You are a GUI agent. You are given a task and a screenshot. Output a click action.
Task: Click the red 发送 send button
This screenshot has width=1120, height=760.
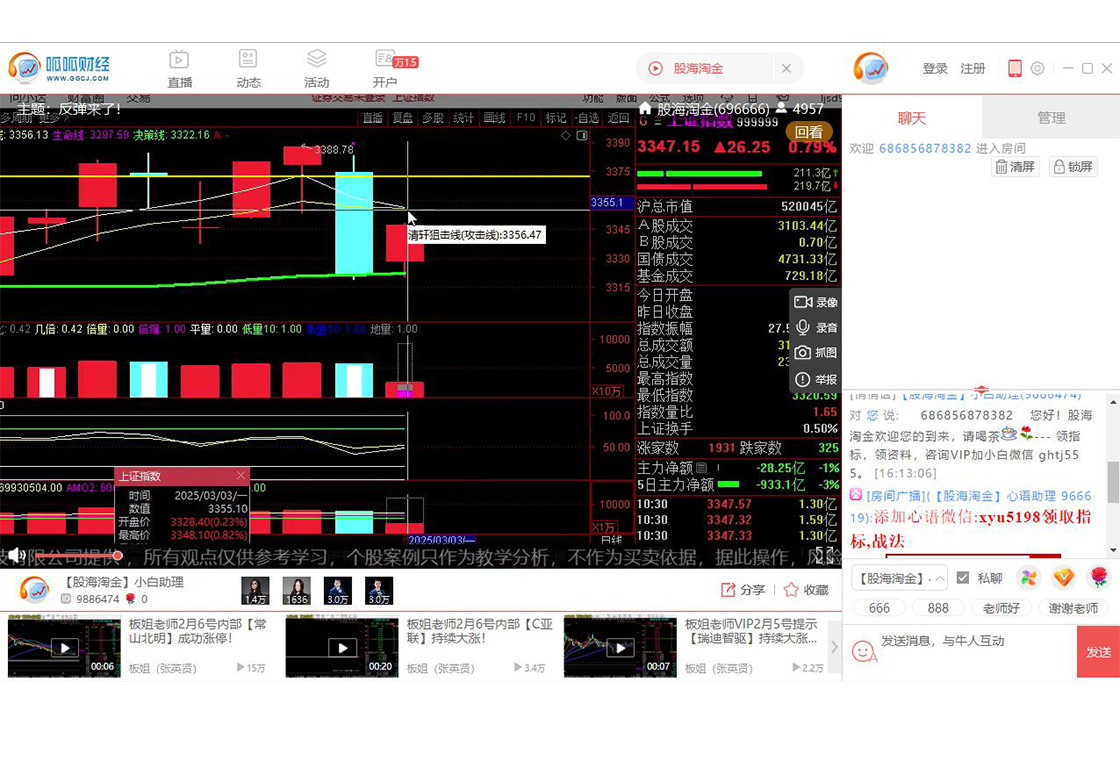coord(1099,652)
